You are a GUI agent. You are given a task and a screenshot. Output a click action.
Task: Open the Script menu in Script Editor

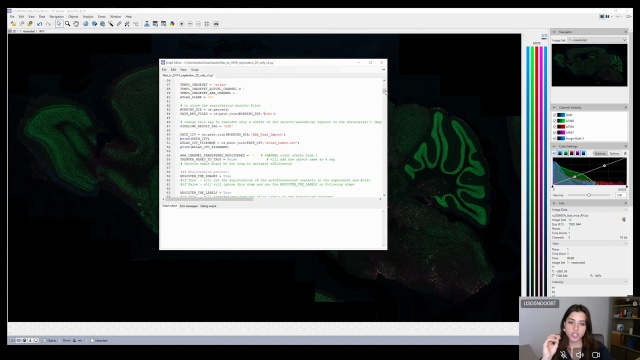pos(195,70)
